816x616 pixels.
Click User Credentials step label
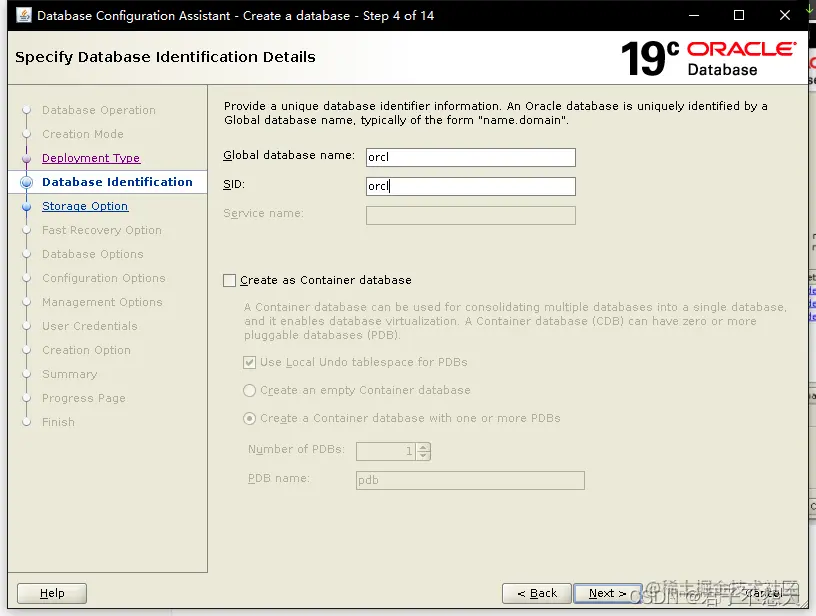pyautogui.click(x=90, y=326)
